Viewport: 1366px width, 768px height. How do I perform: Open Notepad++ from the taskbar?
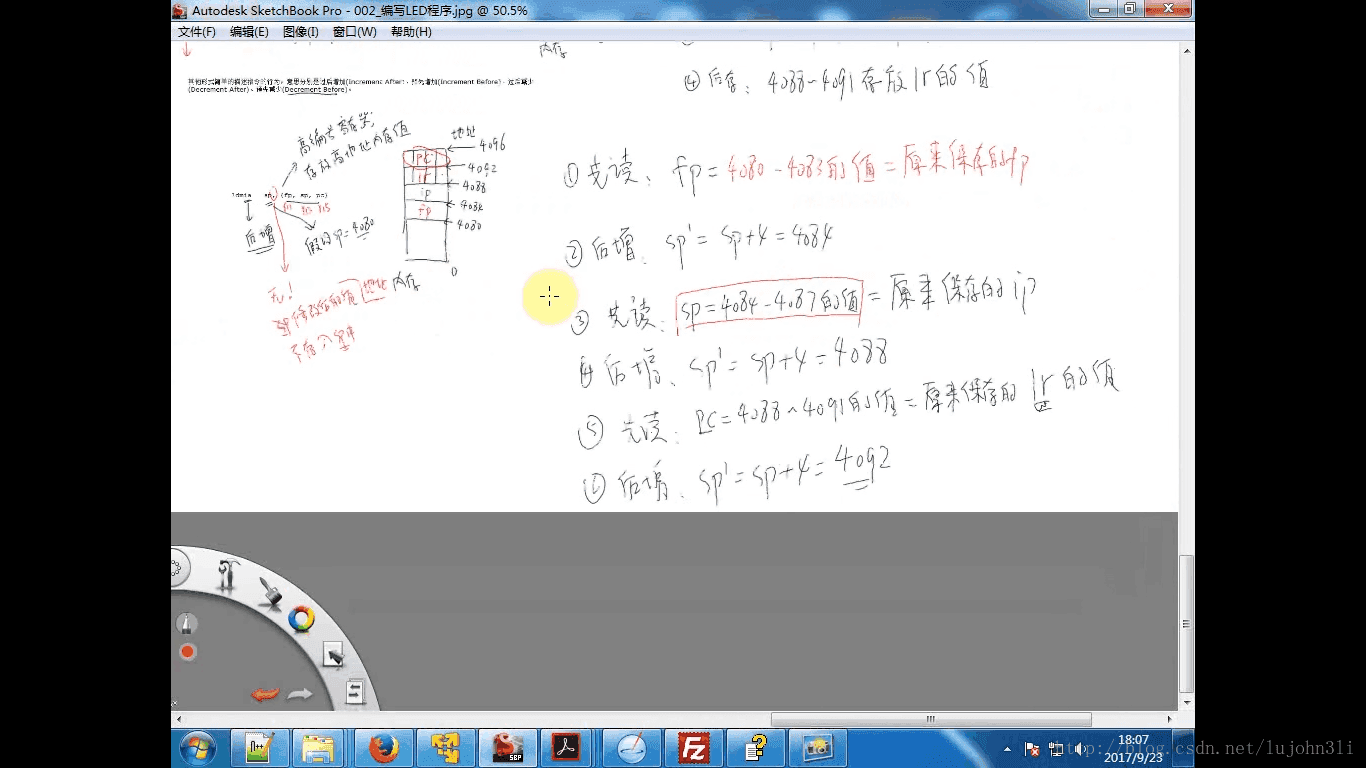[x=260, y=748]
